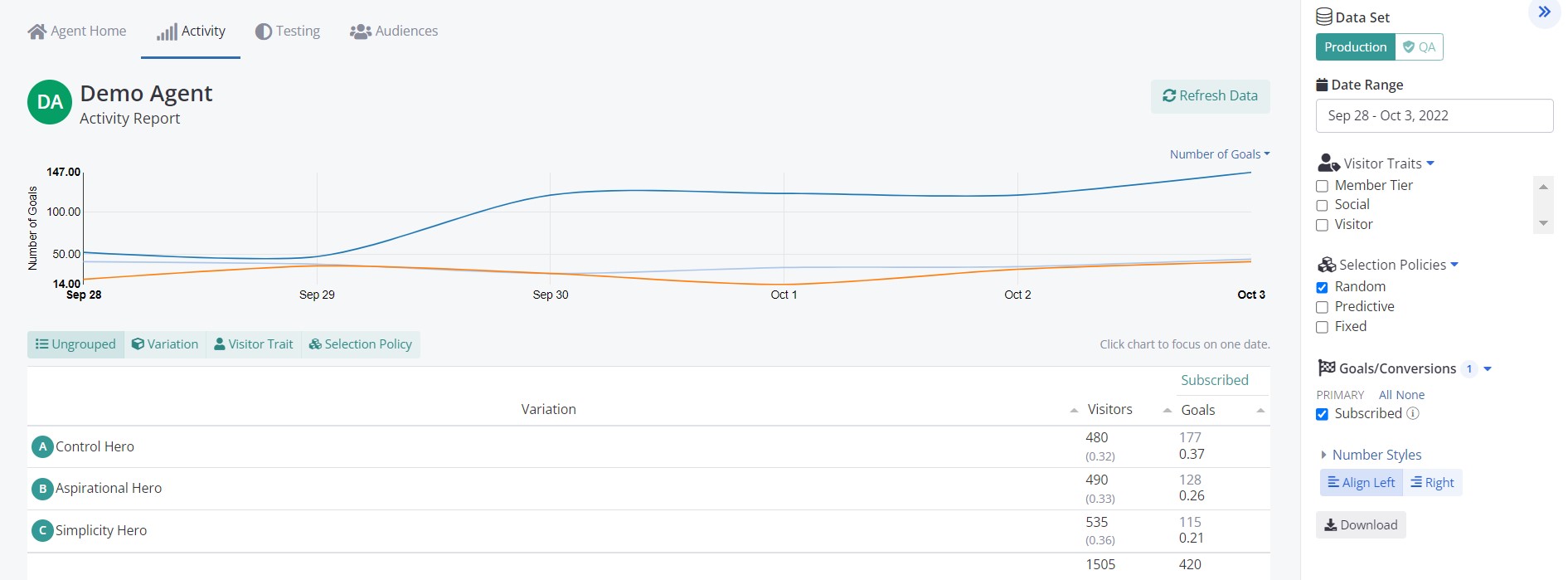This screenshot has width=1568, height=580.
Task: Select None primary goals link
Action: tap(1410, 395)
